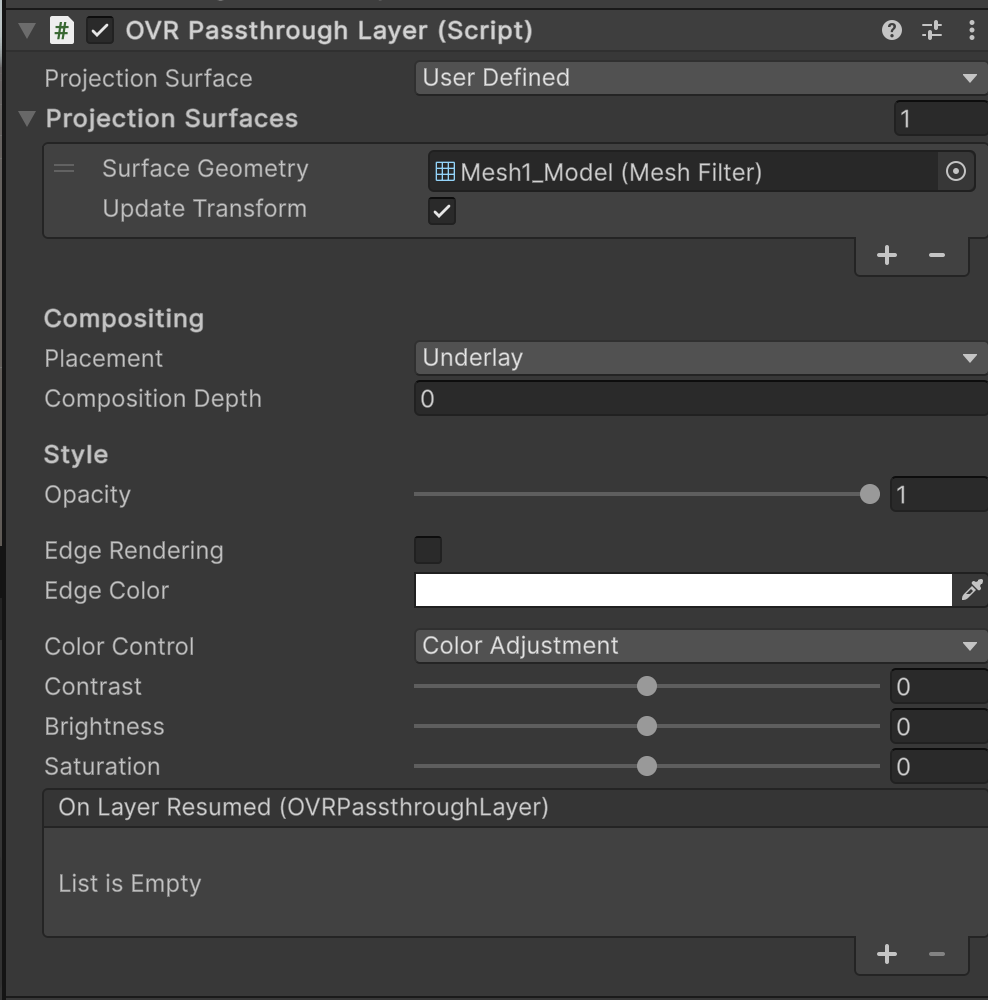Add a listener to On Layer Resumed
The width and height of the screenshot is (988, 1000).
point(886,953)
